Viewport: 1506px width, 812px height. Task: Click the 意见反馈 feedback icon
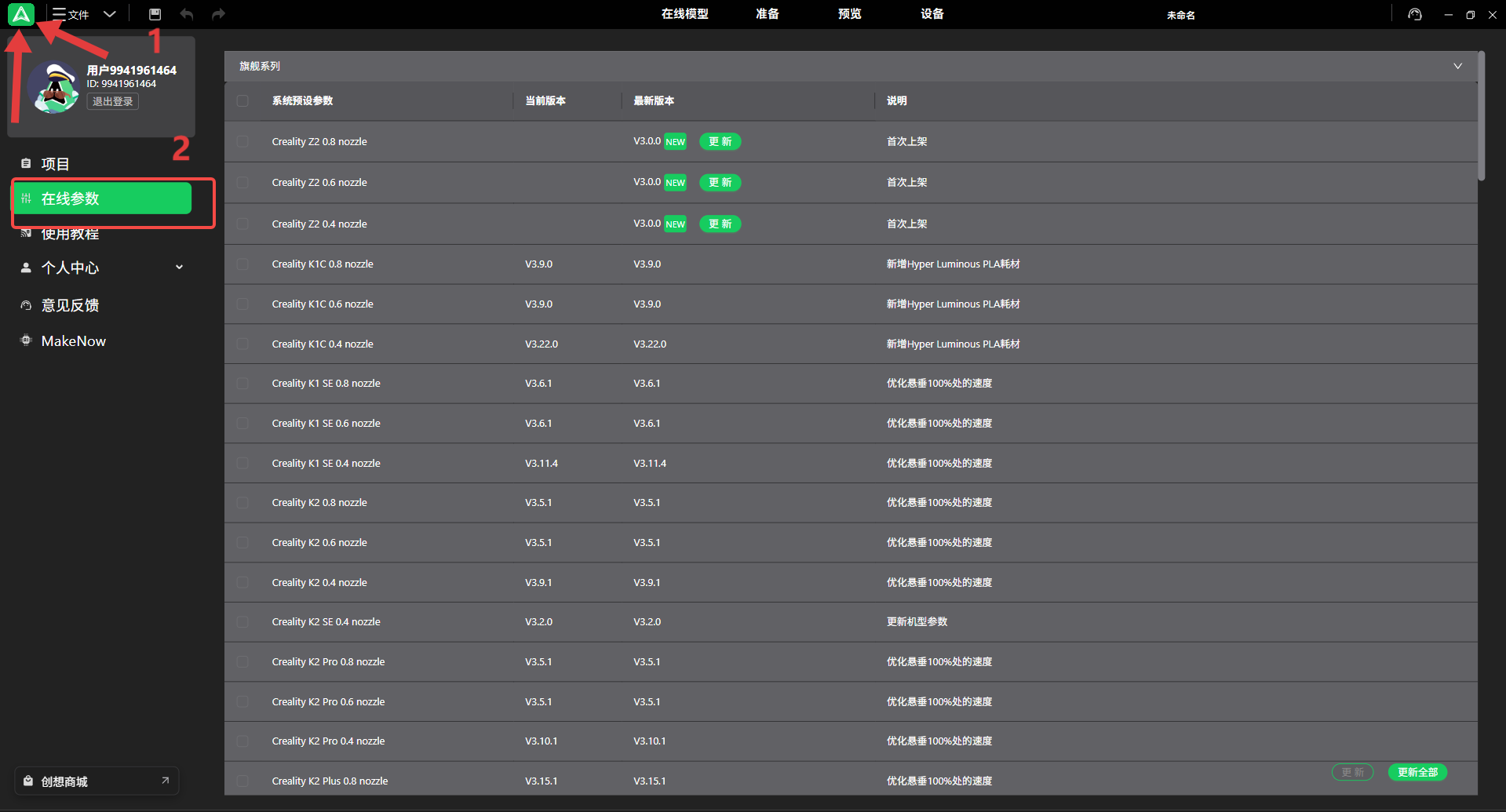[x=26, y=305]
